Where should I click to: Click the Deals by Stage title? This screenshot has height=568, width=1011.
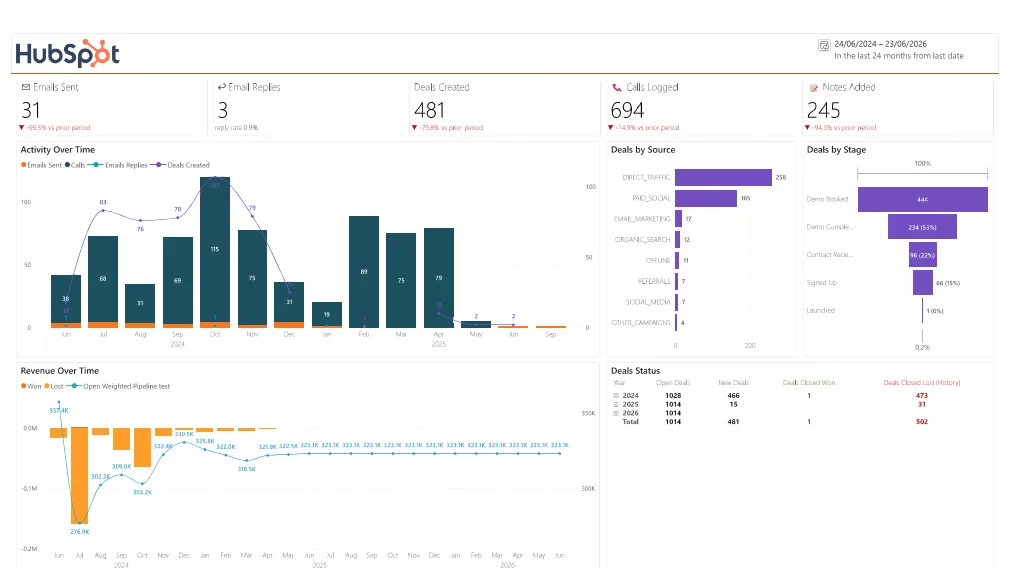(x=836, y=150)
